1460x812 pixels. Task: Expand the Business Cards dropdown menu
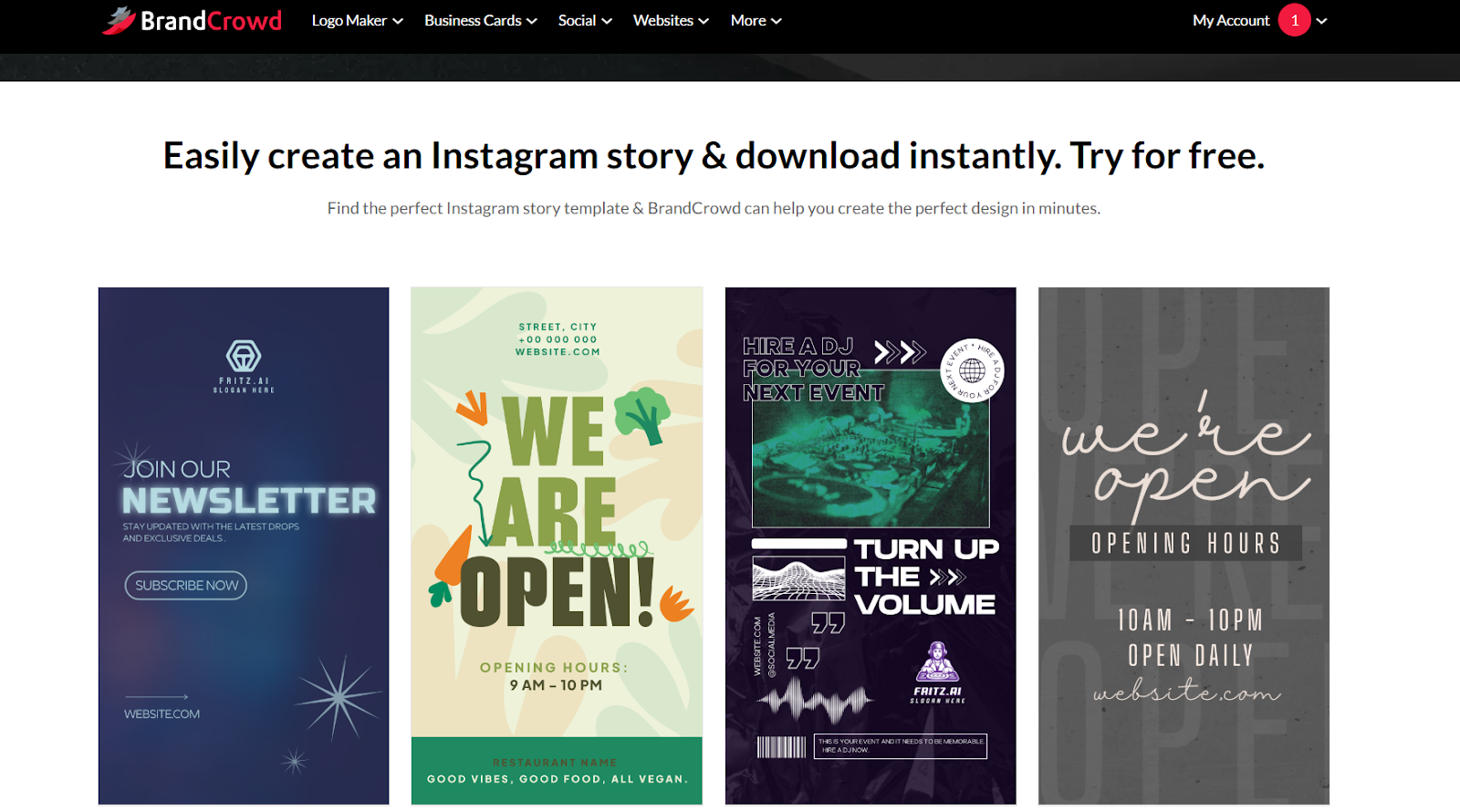pyautogui.click(x=480, y=20)
